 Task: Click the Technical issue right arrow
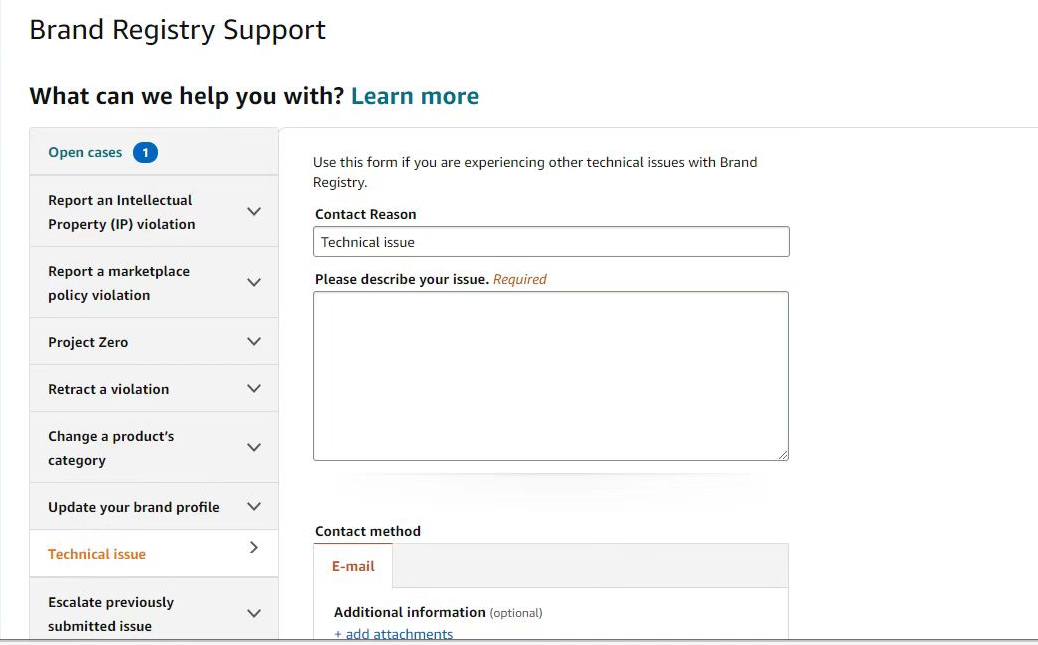254,548
